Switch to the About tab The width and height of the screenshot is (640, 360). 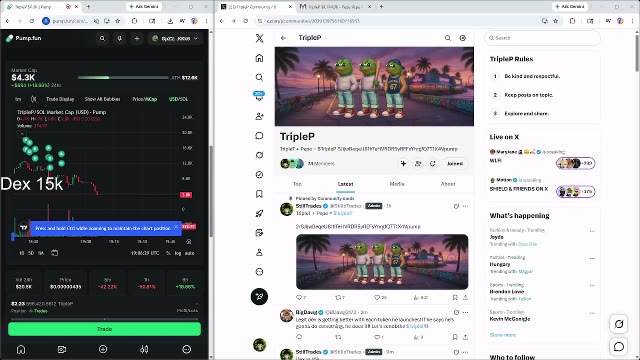coord(448,184)
